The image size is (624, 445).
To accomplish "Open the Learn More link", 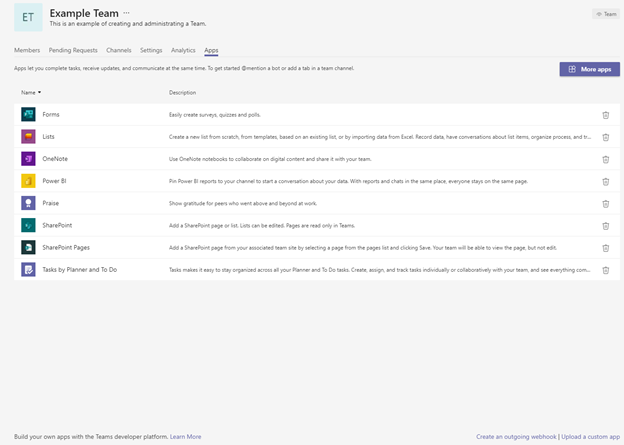I will click(185, 437).
